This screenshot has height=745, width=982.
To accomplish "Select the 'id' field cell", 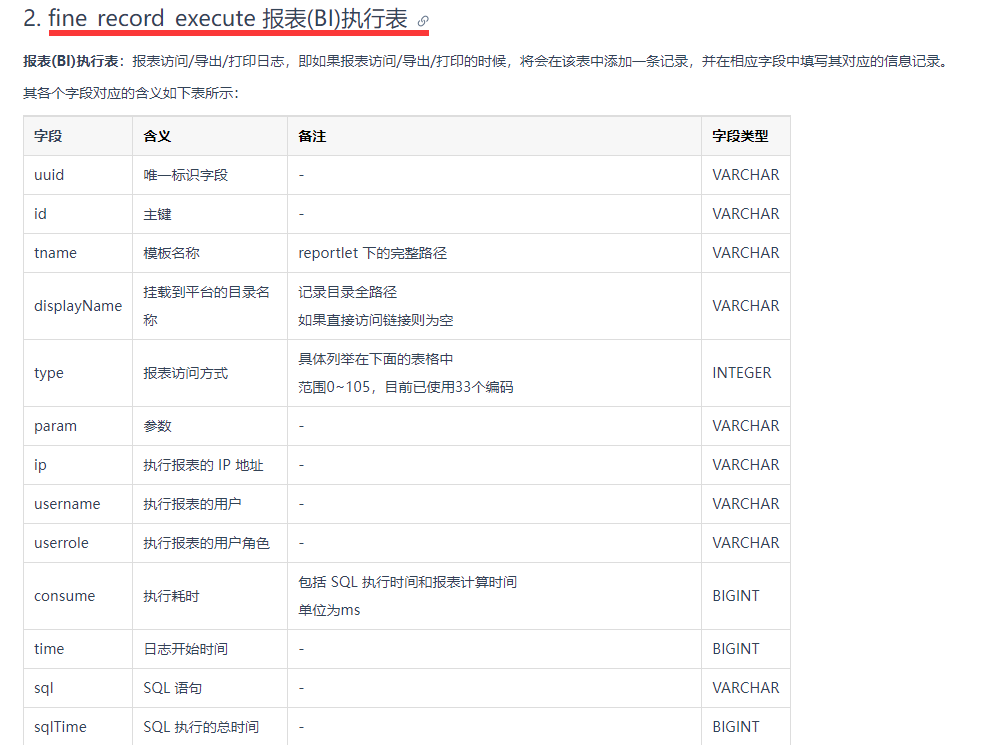I will (x=78, y=214).
